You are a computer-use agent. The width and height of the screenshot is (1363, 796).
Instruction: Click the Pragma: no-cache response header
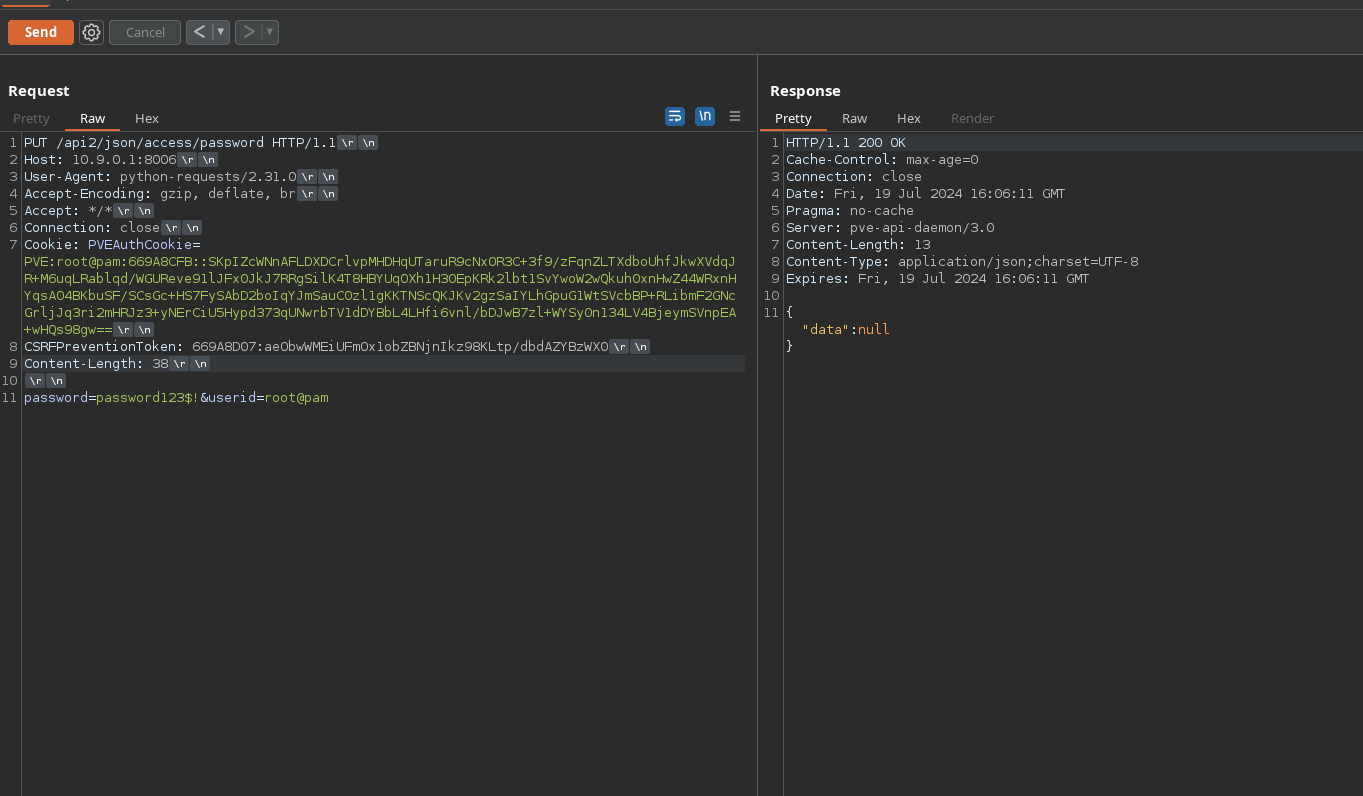pos(850,211)
